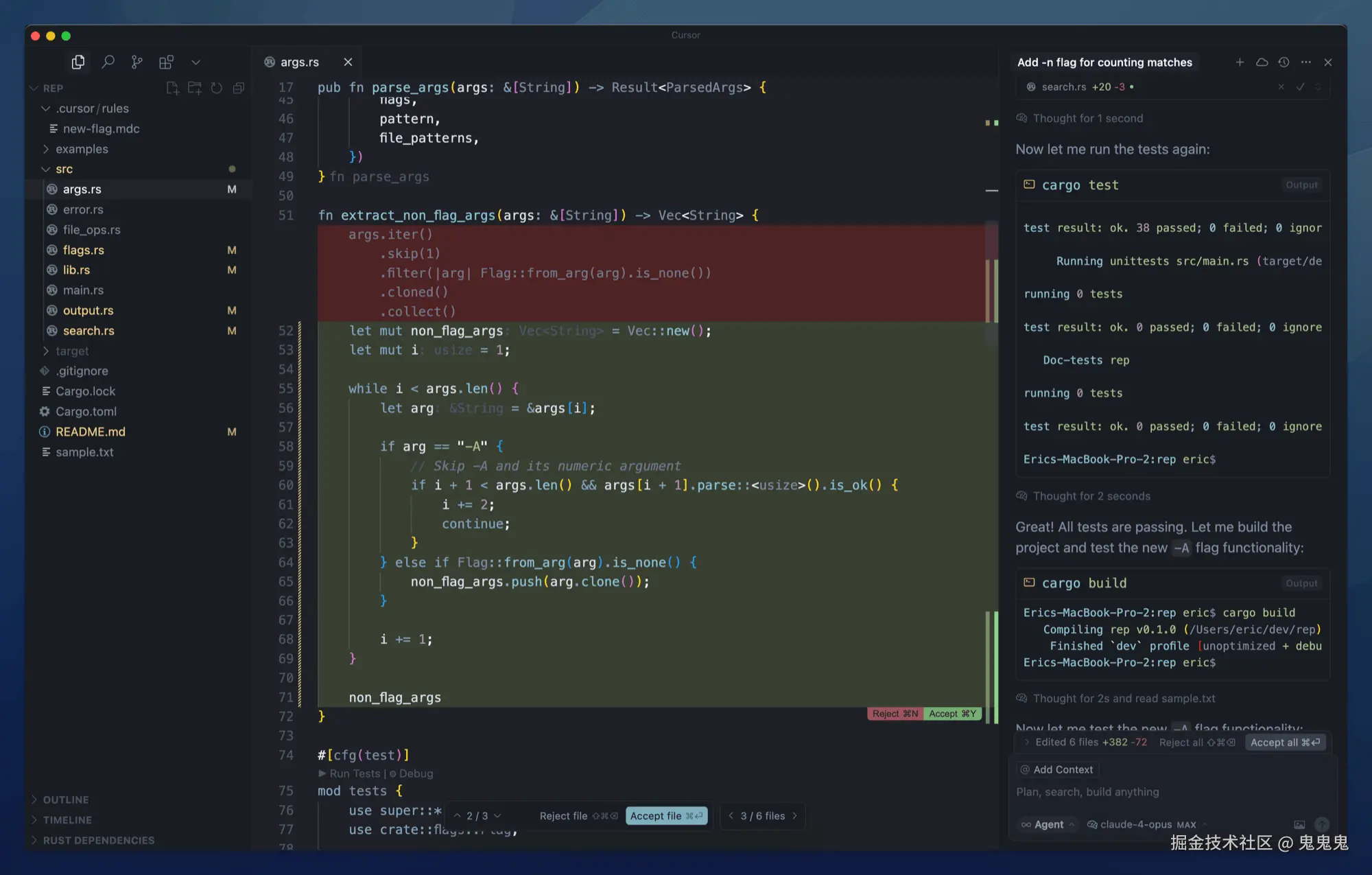Click the Accept file button
This screenshot has height=875, width=1372.
(x=665, y=816)
